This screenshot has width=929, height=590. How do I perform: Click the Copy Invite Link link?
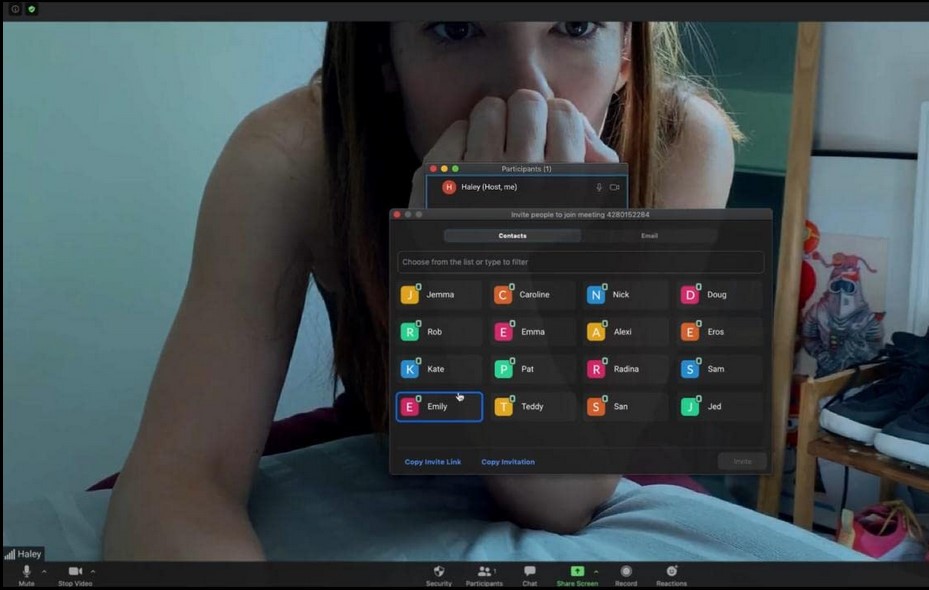[433, 462]
